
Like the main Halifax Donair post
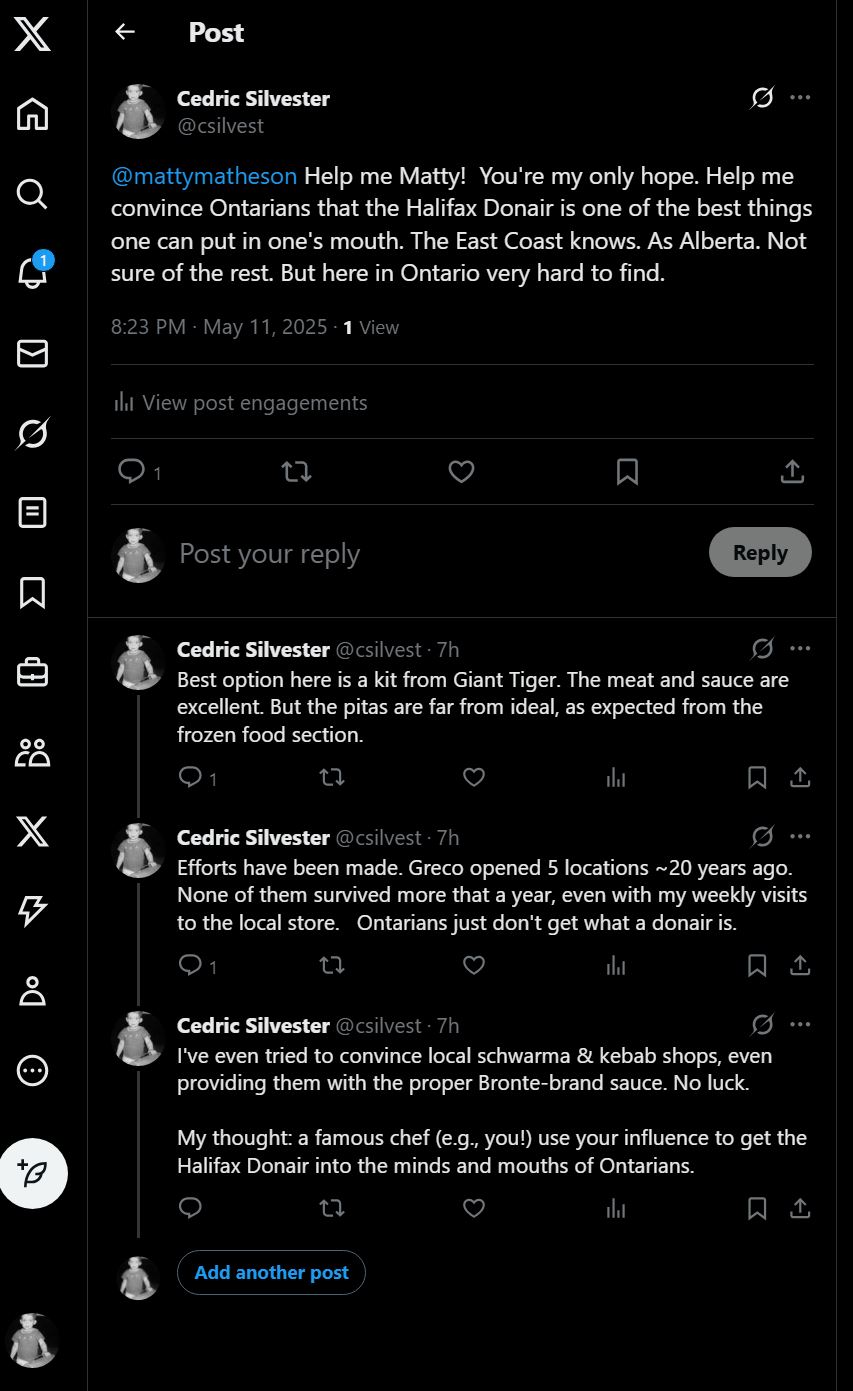(461, 471)
